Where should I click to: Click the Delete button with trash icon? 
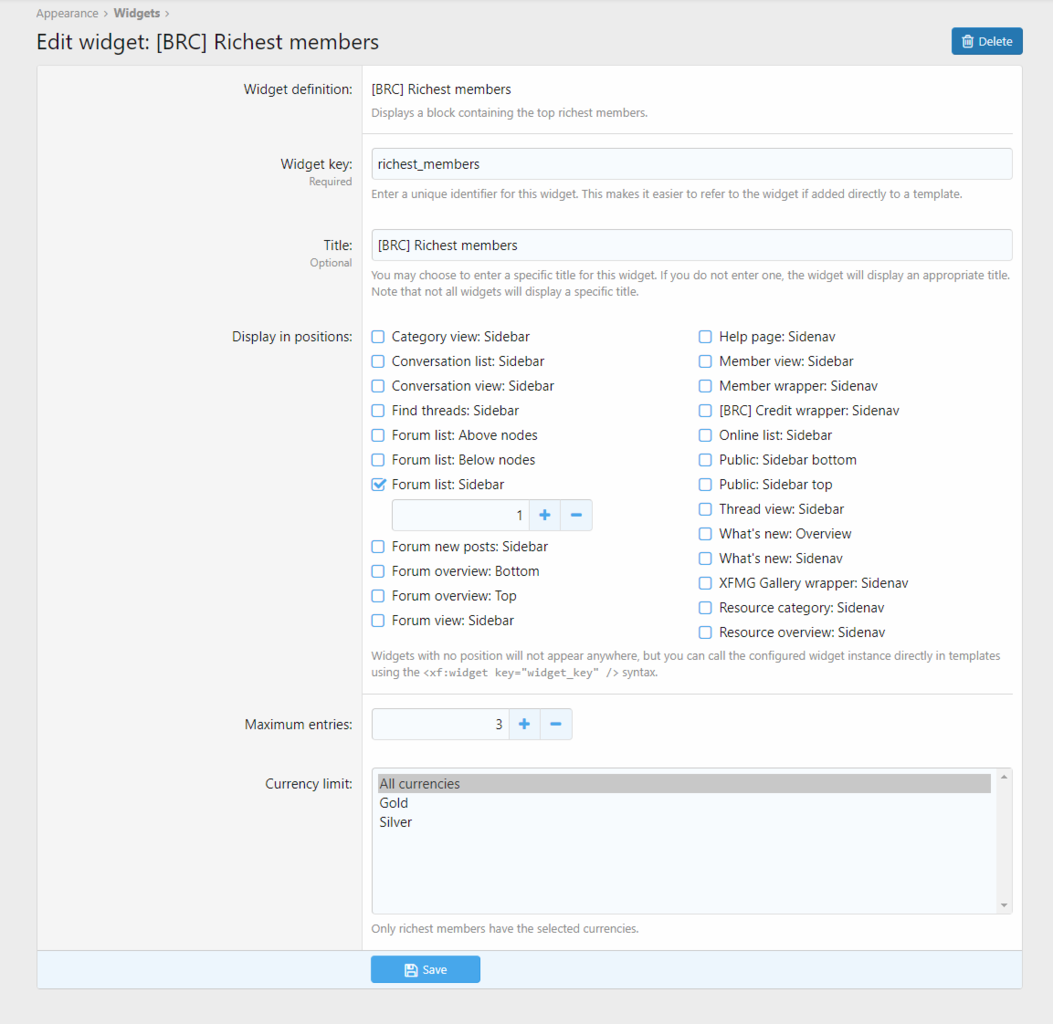point(986,41)
